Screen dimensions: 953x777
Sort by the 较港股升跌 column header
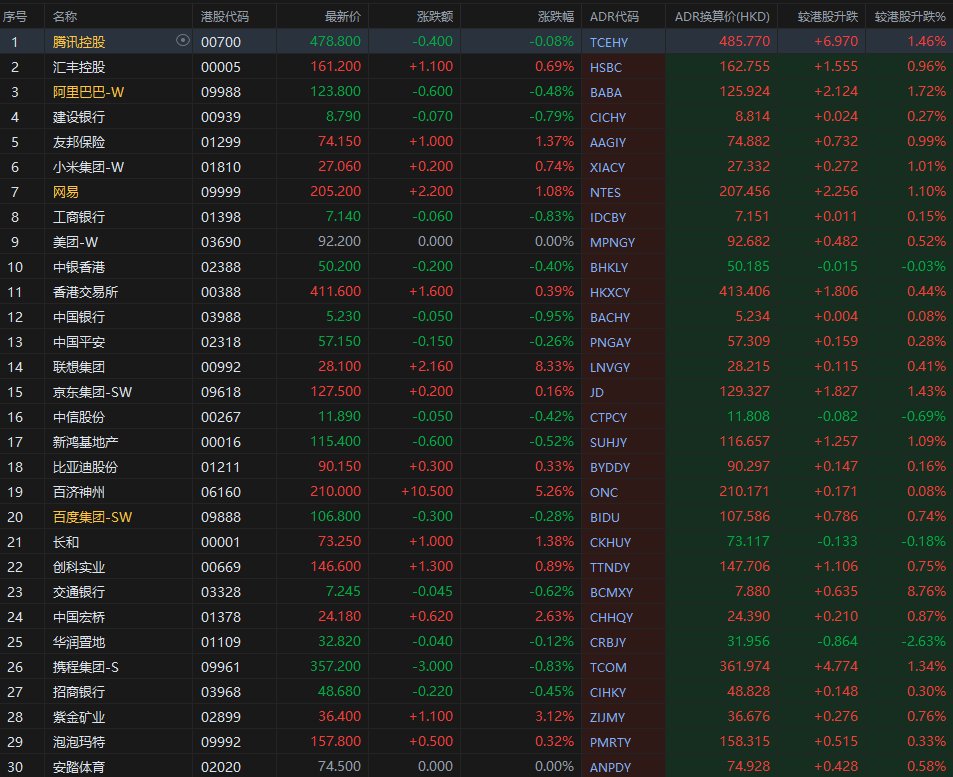pos(828,16)
